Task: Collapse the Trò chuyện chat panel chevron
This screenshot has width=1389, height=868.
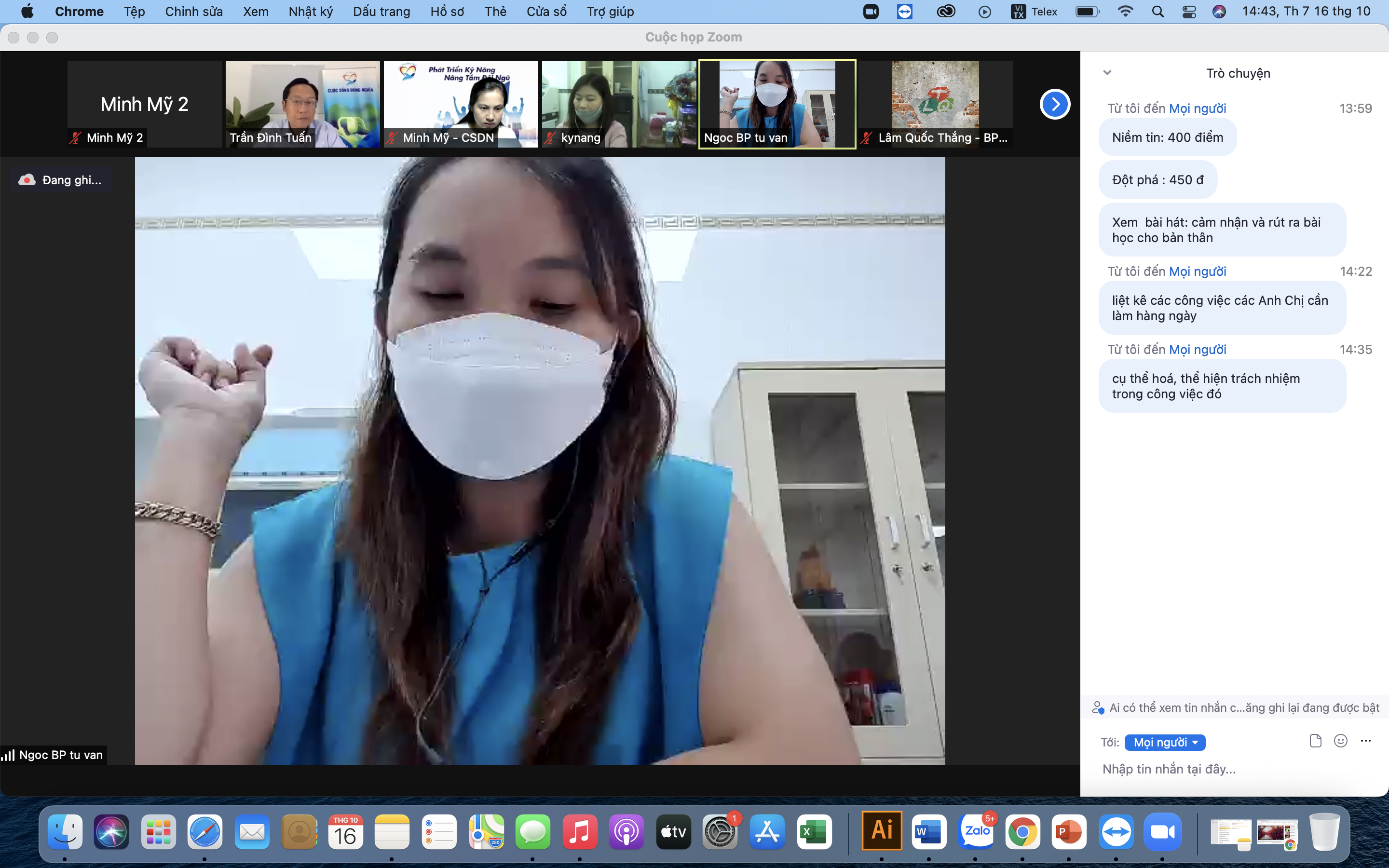Action: click(x=1107, y=73)
